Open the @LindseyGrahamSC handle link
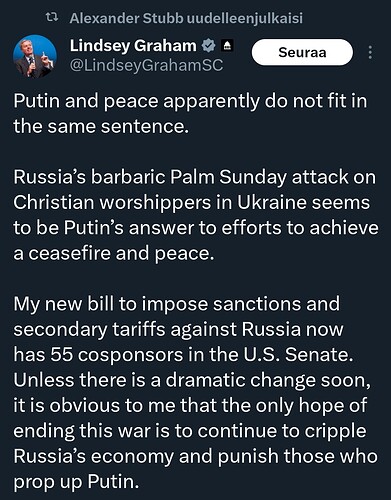The width and height of the screenshot is (391, 500). pos(146,65)
